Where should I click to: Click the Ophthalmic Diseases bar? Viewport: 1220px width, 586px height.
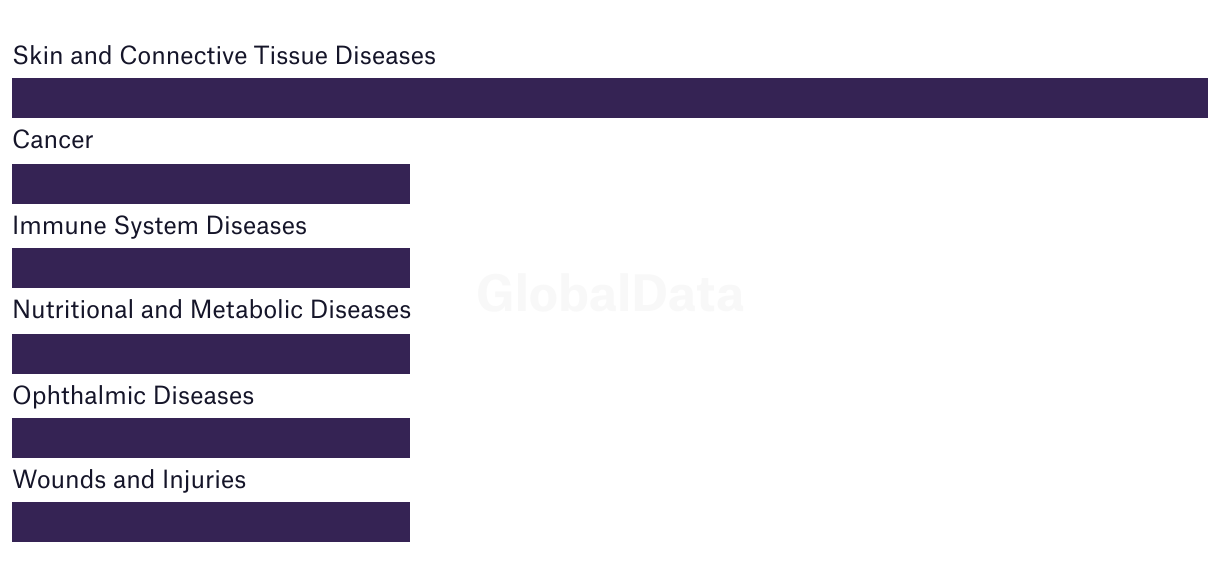pyautogui.click(x=211, y=438)
